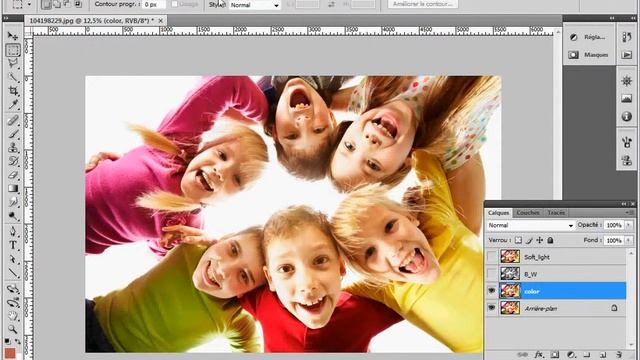Reset default foreground and background colors
The width and height of the screenshot is (640, 360).
(x=8, y=341)
